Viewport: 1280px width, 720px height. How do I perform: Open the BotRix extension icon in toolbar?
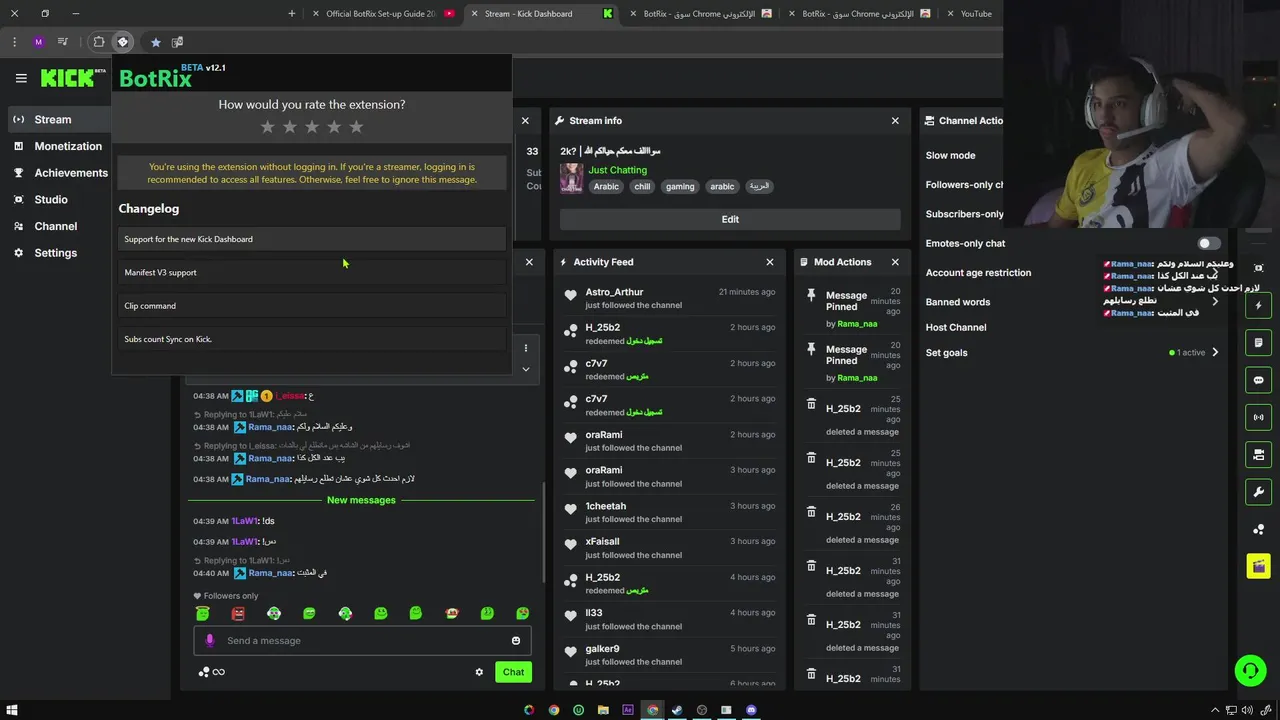[122, 42]
